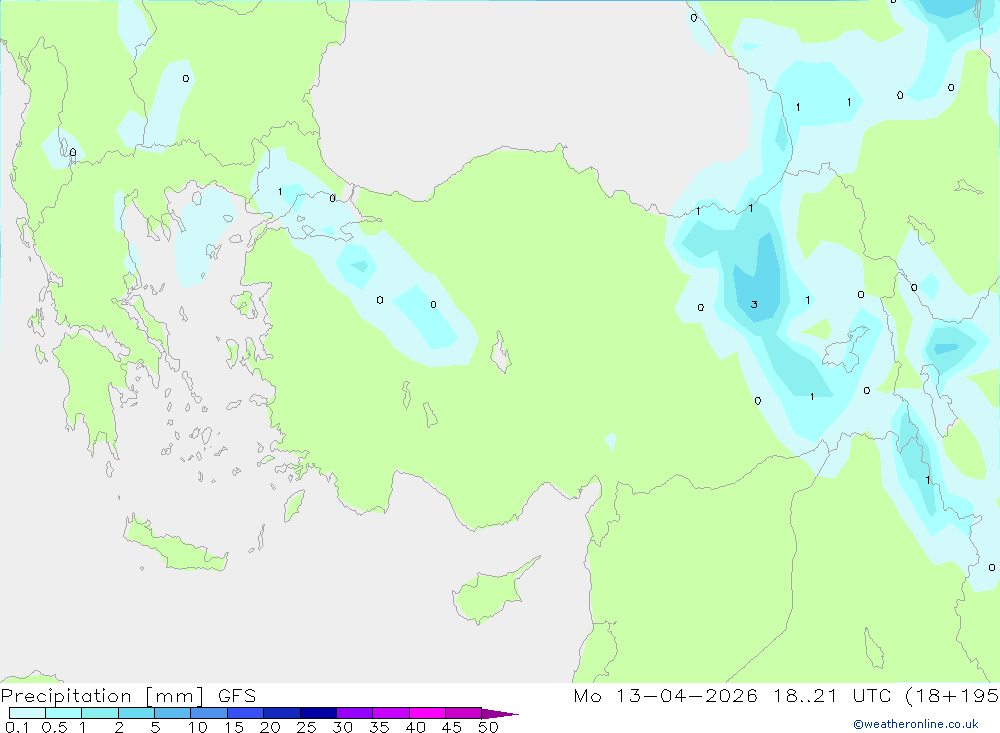Click the forecast offset text "(18+195"

953,695
